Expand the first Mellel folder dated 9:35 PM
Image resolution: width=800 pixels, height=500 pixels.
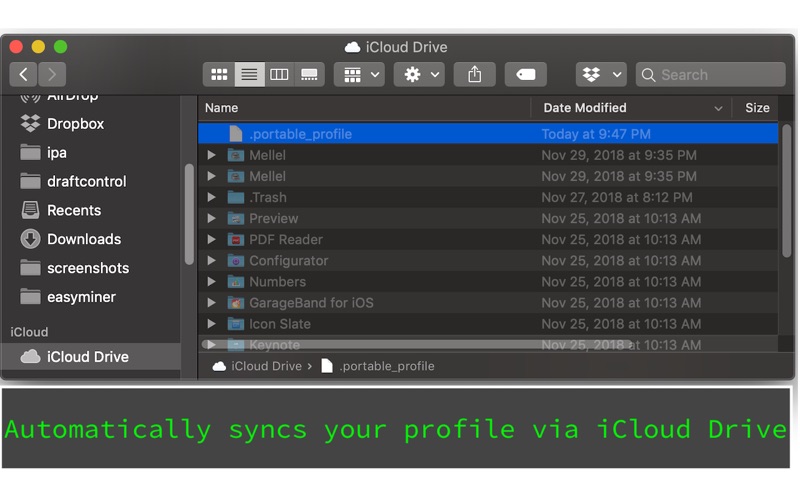pyautogui.click(x=211, y=155)
